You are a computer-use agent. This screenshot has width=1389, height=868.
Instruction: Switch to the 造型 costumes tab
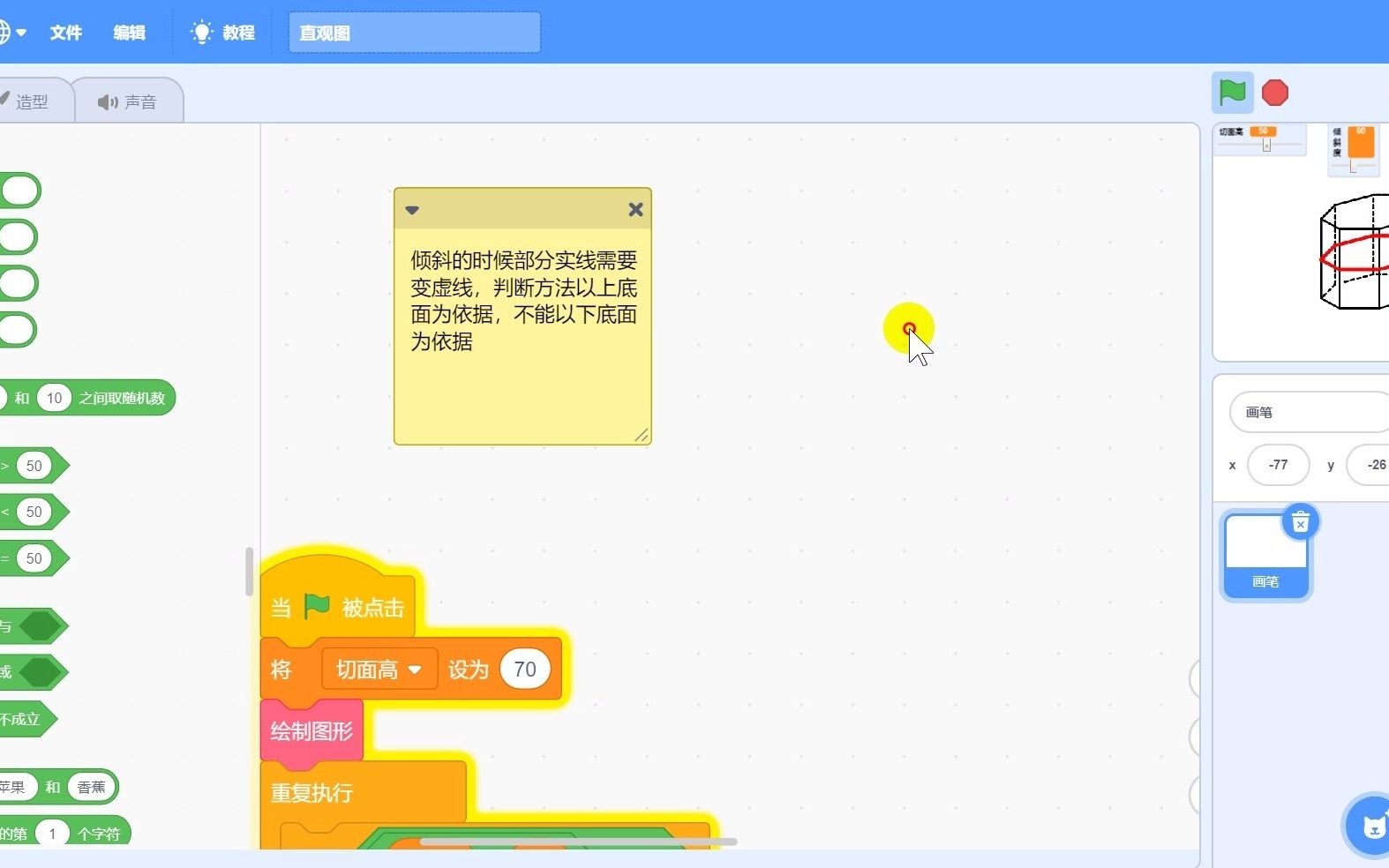point(32,101)
